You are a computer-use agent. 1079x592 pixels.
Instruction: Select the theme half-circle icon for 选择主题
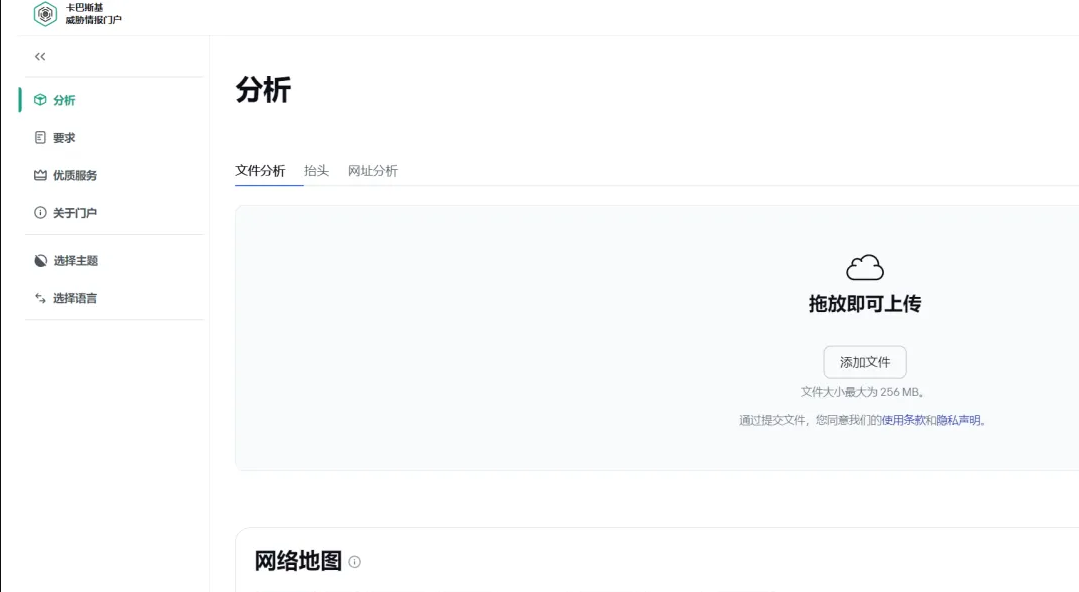tap(38, 260)
